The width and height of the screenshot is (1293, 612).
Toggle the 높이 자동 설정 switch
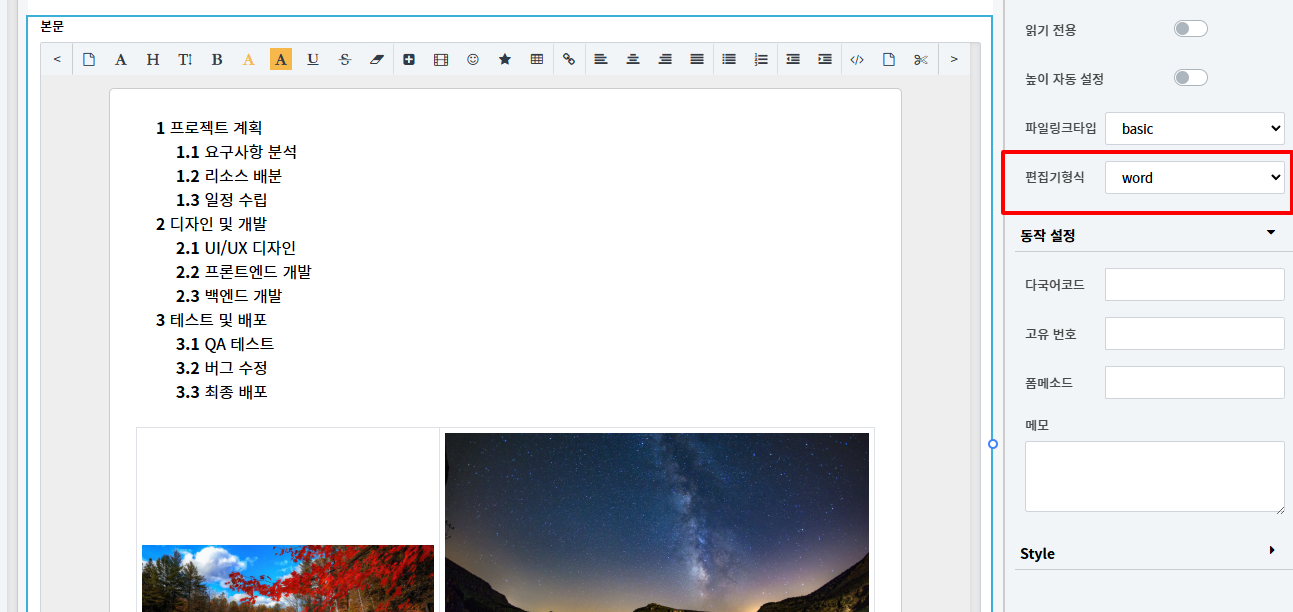coord(1191,78)
